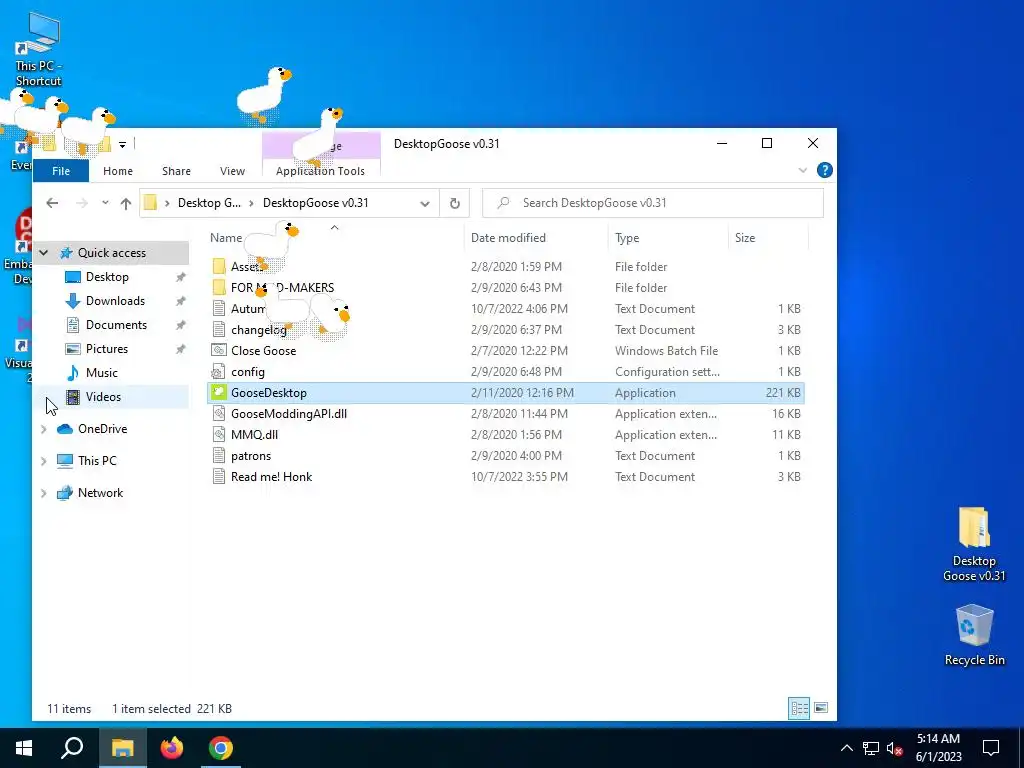Switch to large icons view layout
Screen dimensions: 1024x768
821,708
